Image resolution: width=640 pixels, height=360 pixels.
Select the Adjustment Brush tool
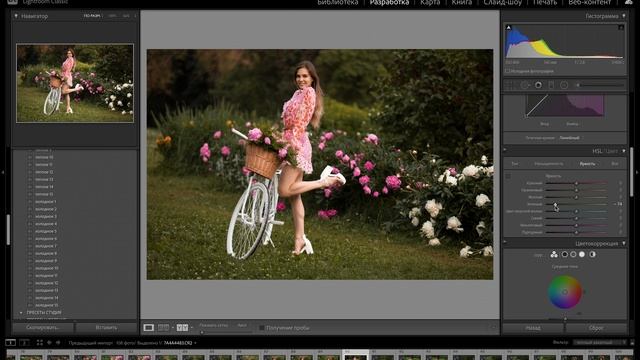(x=600, y=85)
